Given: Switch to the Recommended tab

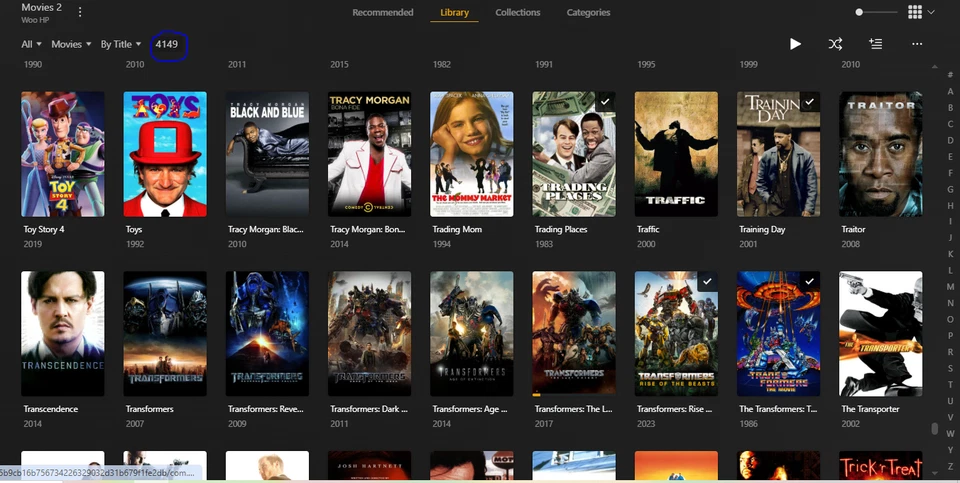Looking at the screenshot, I should click(x=383, y=12).
